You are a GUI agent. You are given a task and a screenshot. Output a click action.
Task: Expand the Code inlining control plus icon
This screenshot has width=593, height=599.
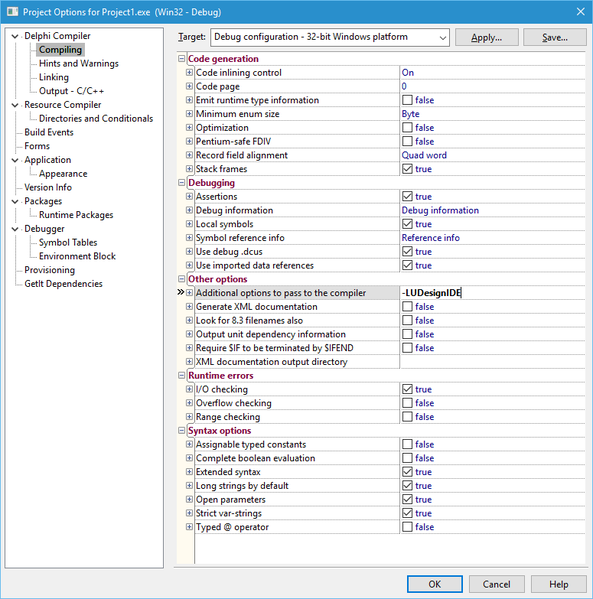tap(189, 72)
